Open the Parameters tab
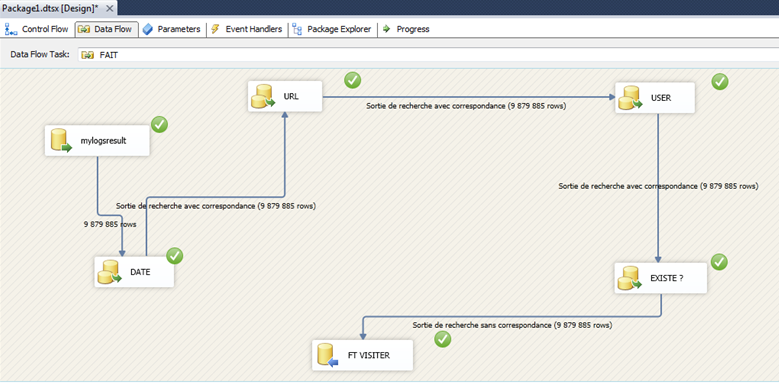The width and height of the screenshot is (779, 386). (x=172, y=29)
